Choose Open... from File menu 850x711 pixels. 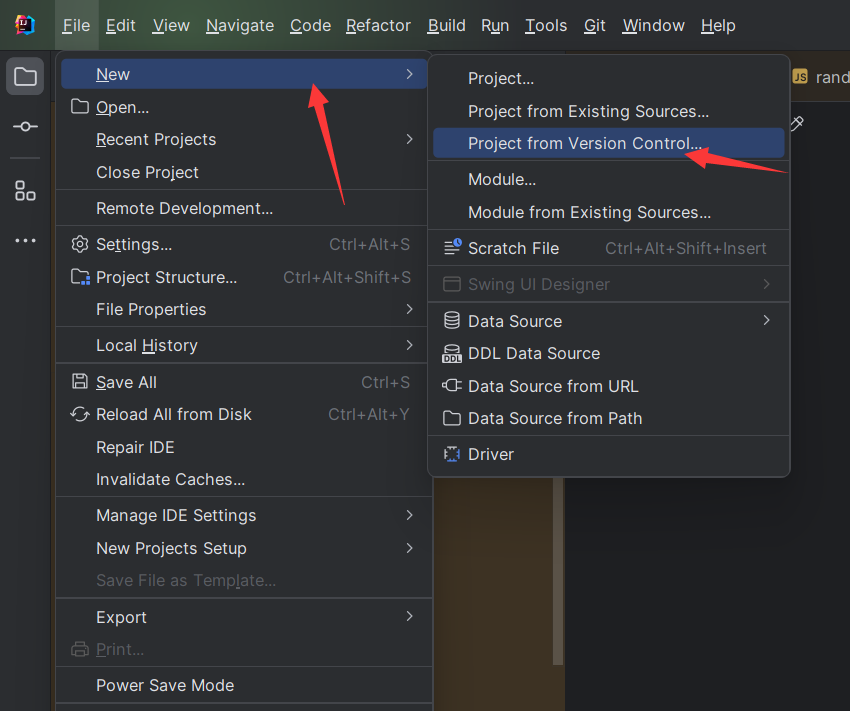[x=244, y=107]
